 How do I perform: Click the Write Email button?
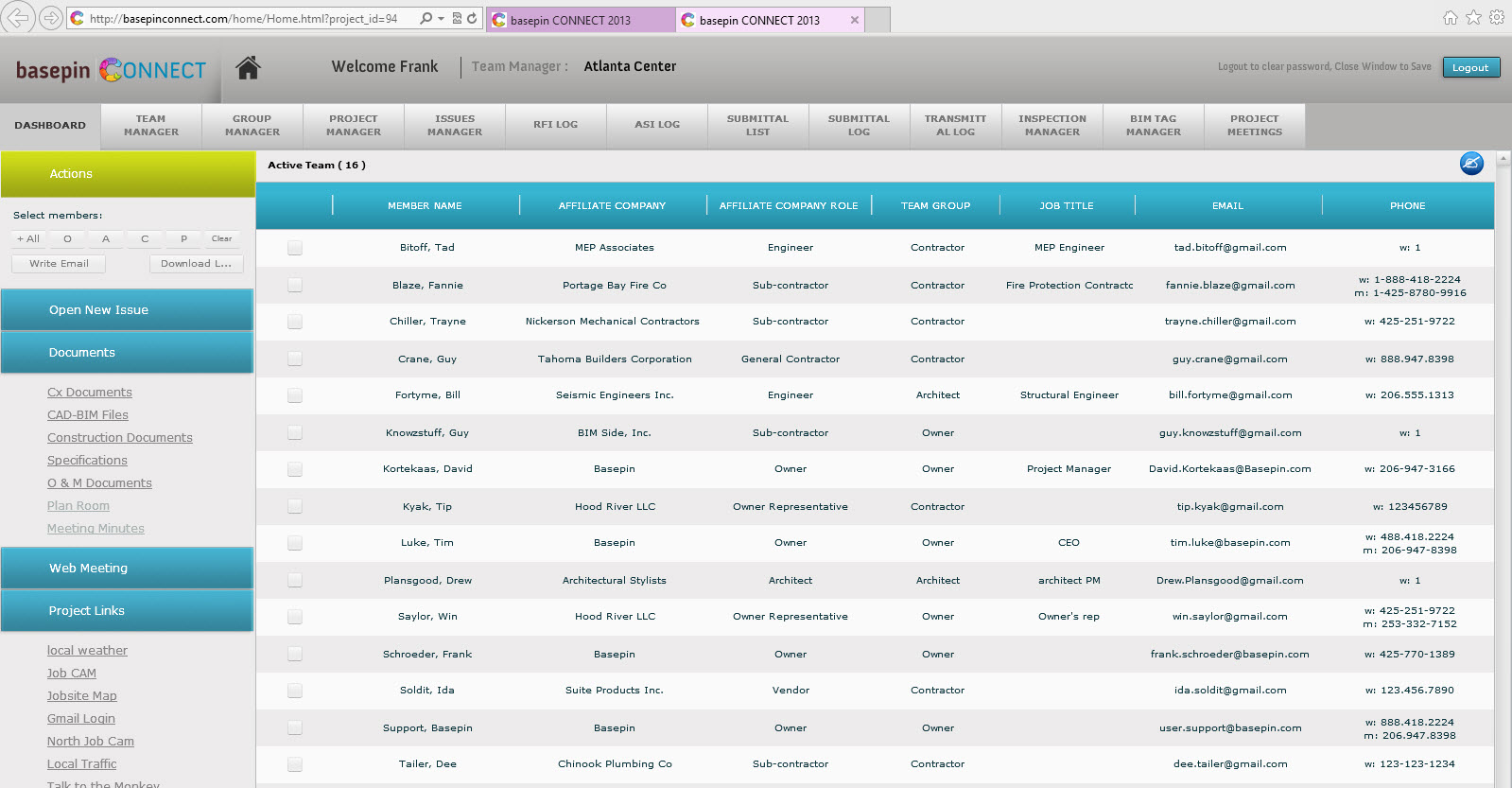59,264
